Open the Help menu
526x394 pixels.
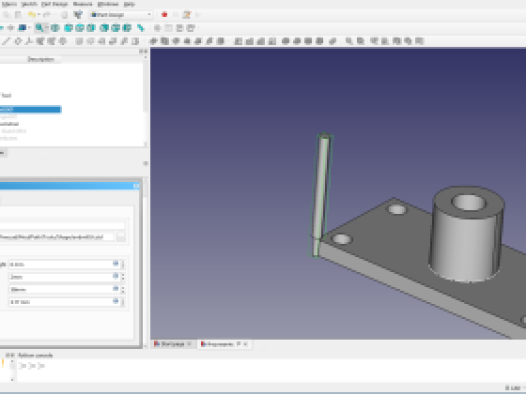129,4
